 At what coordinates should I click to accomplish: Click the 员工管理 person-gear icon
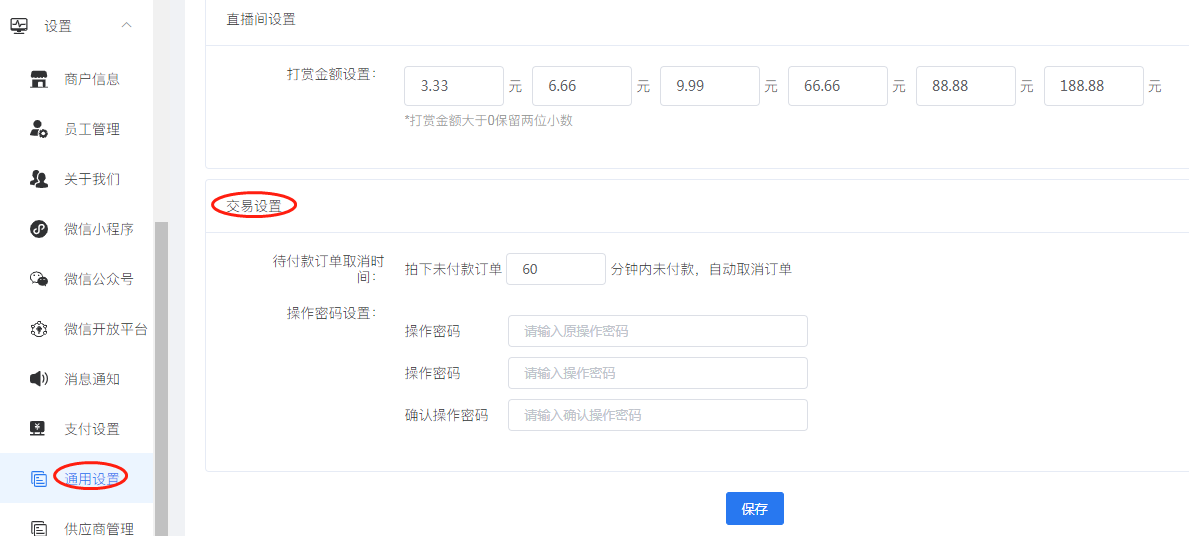[x=39, y=129]
